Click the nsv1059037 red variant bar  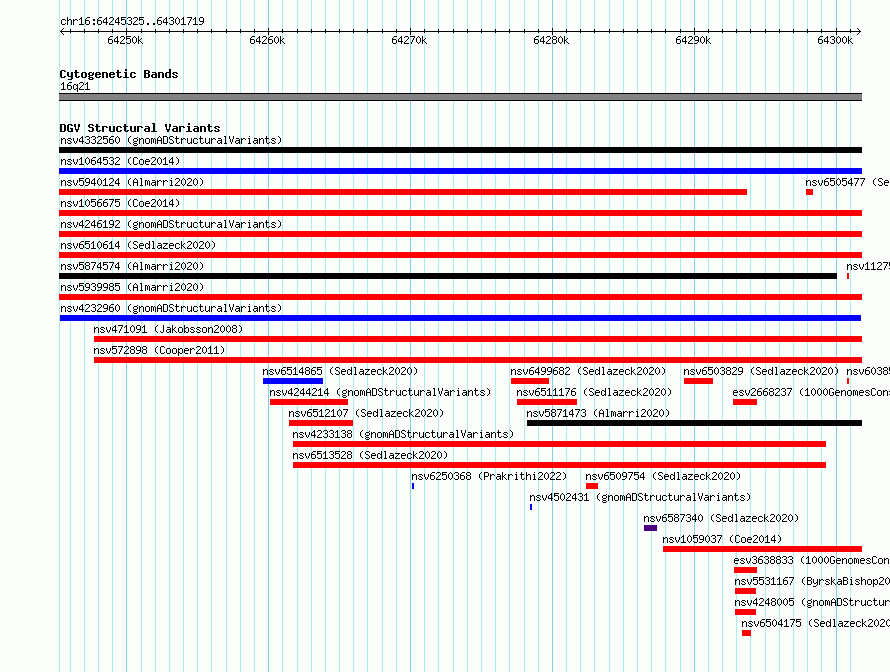tap(762, 549)
